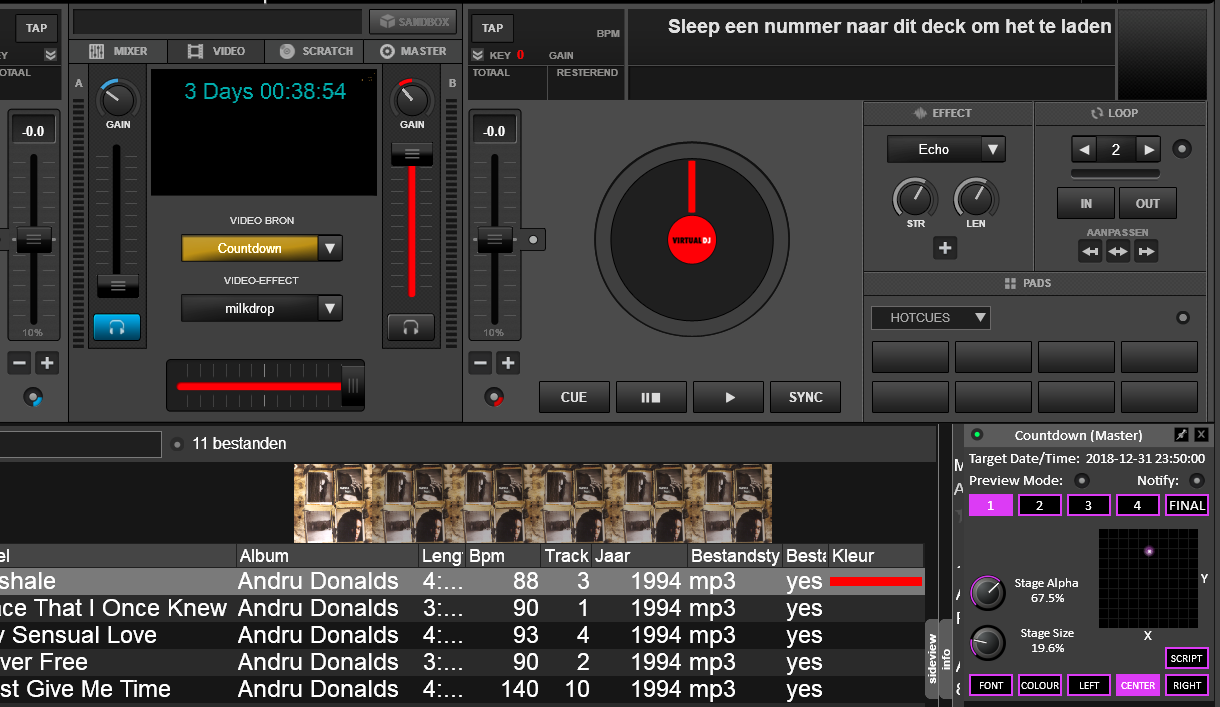Enable Countdown Notify option
The image size is (1220, 707).
click(1197, 480)
